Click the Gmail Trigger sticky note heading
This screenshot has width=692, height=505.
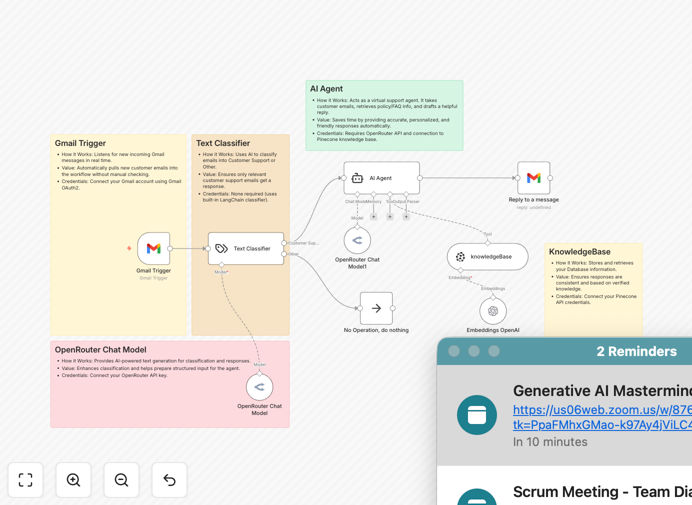tap(80, 143)
